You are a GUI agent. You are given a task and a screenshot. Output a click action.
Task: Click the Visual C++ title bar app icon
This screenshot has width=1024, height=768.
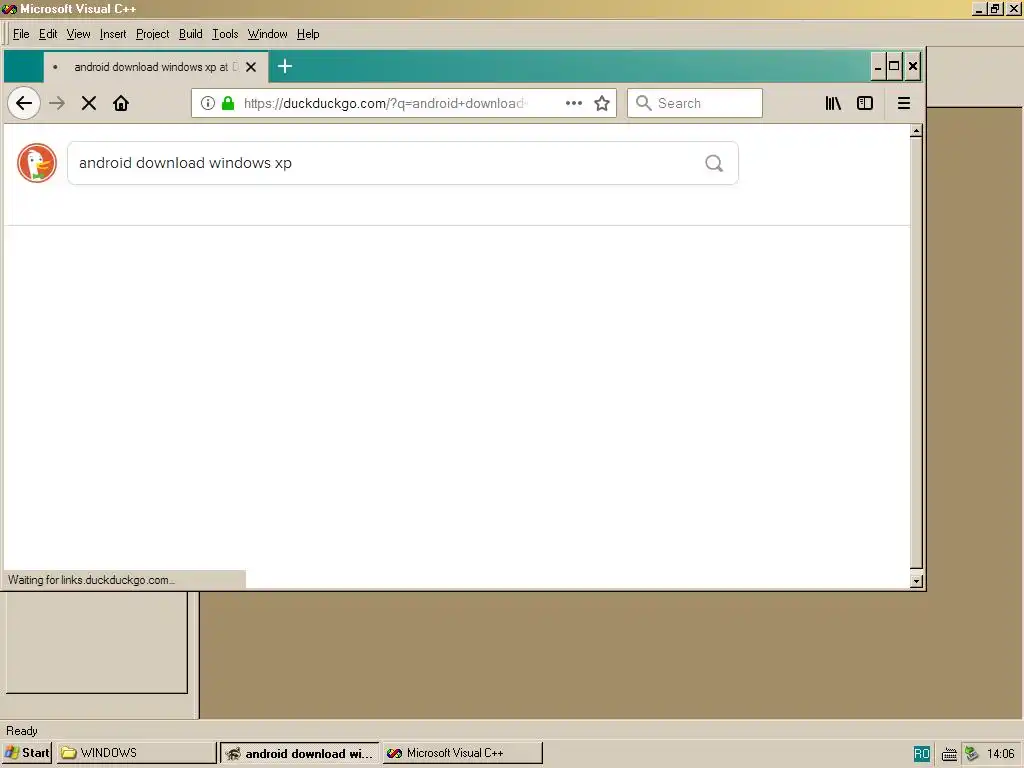[9, 8]
